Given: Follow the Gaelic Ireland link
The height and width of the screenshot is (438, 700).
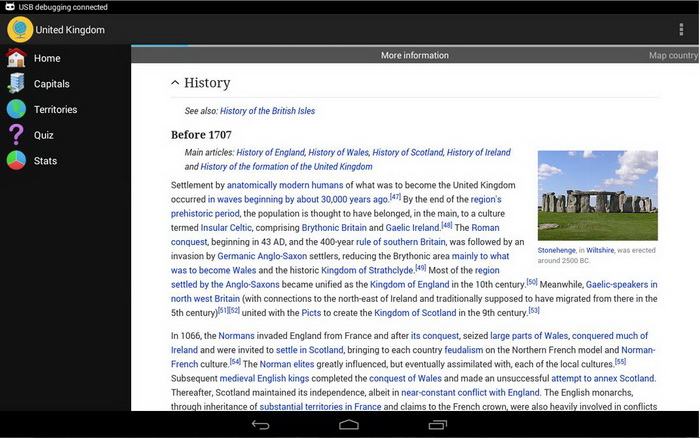Looking at the screenshot, I should tap(412, 228).
